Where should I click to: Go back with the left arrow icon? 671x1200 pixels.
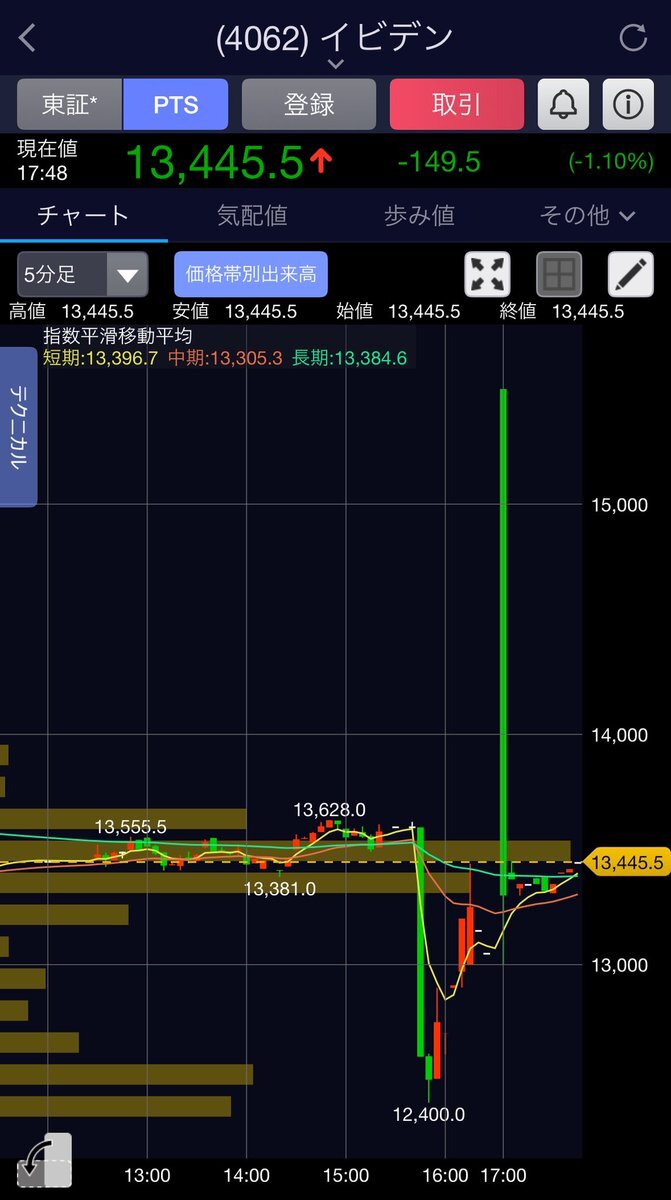27,38
